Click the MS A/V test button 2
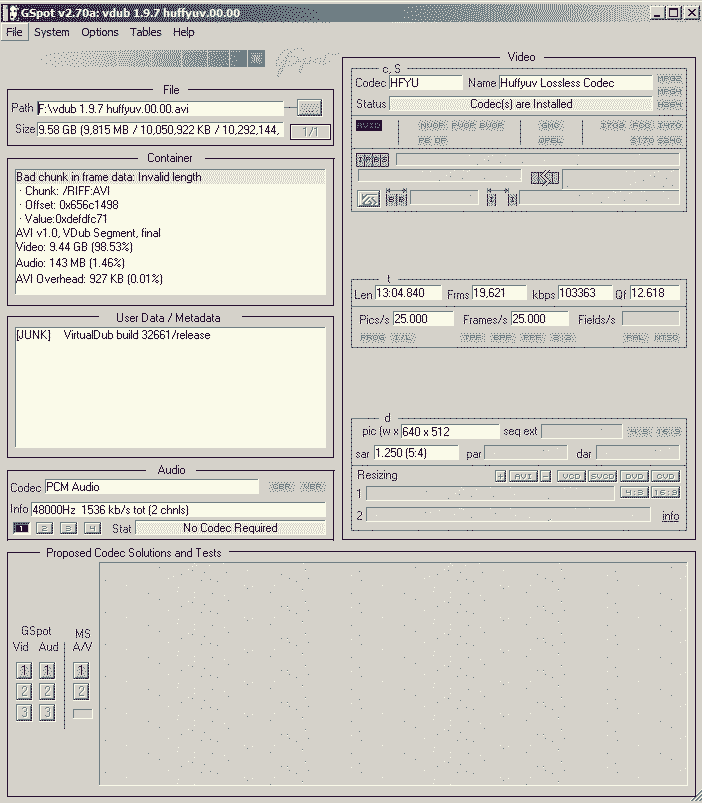 click(x=81, y=691)
